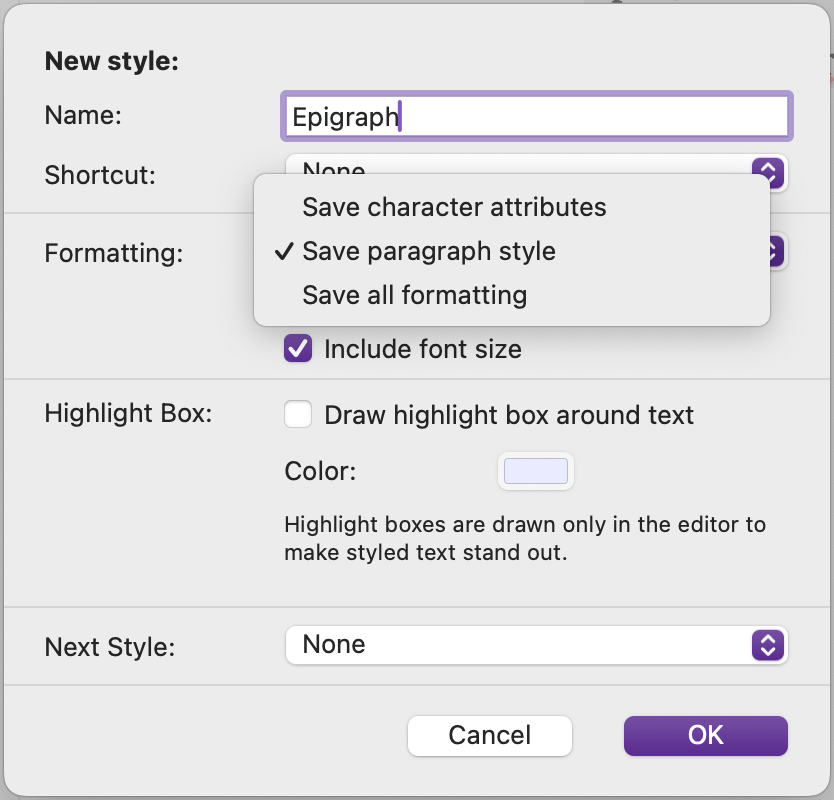Viewport: 834px width, 800px height.
Task: Open the Next Style "None" dropdown
Action: [520, 645]
